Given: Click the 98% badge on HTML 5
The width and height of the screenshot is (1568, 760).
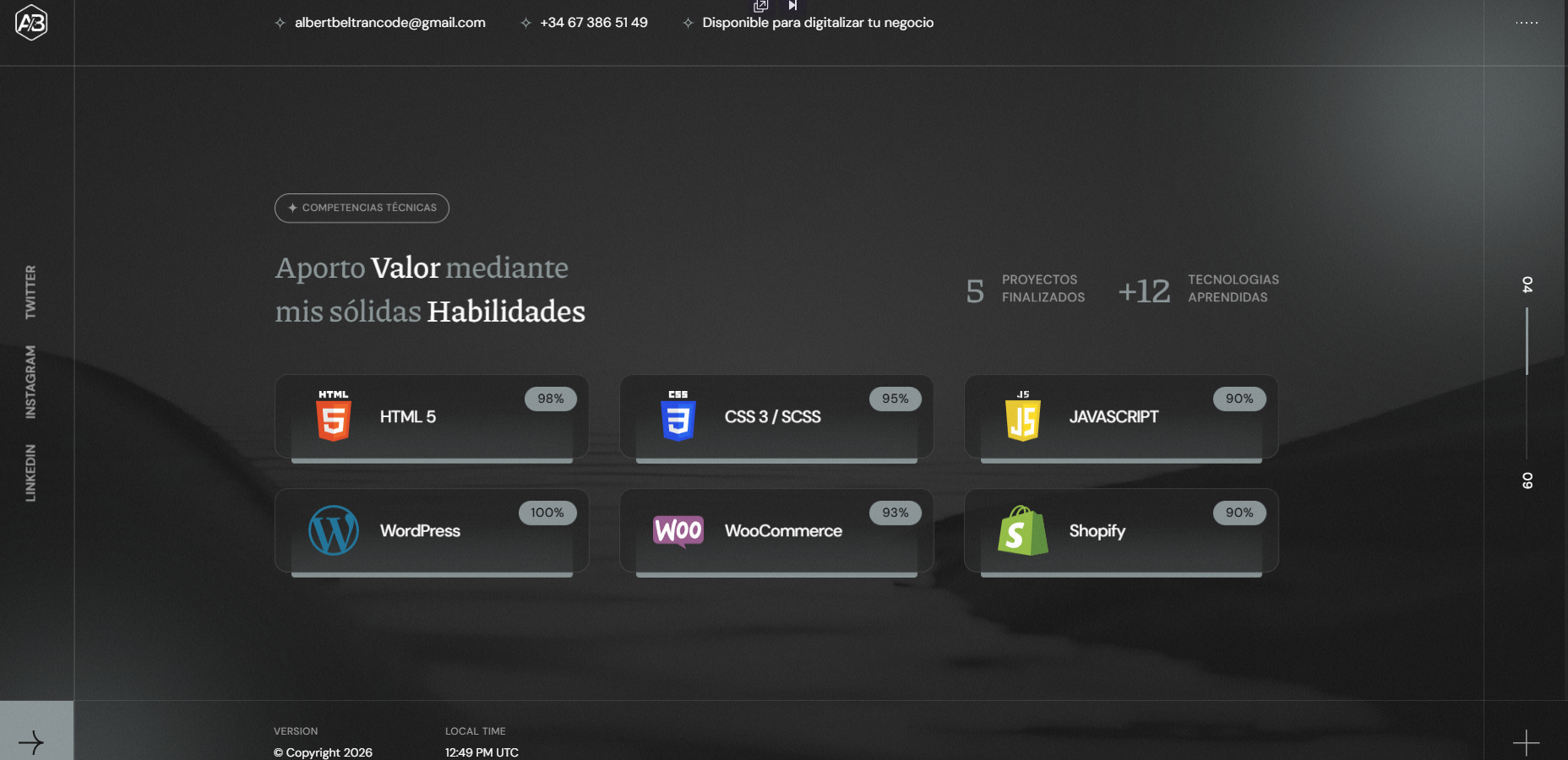Looking at the screenshot, I should 551,399.
